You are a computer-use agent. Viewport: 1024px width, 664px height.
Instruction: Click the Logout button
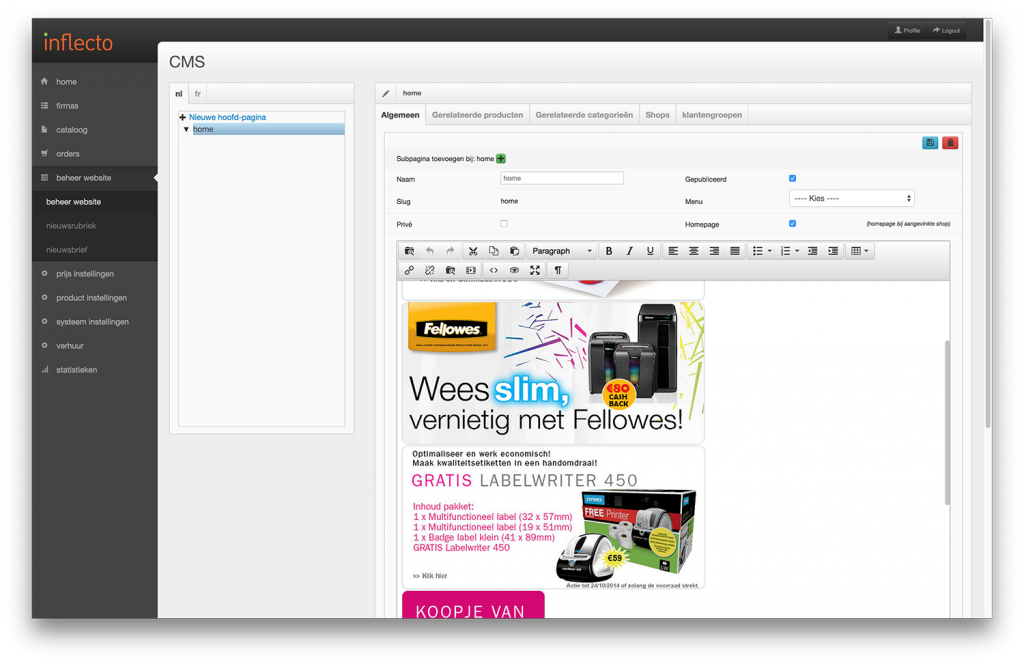pos(946,30)
